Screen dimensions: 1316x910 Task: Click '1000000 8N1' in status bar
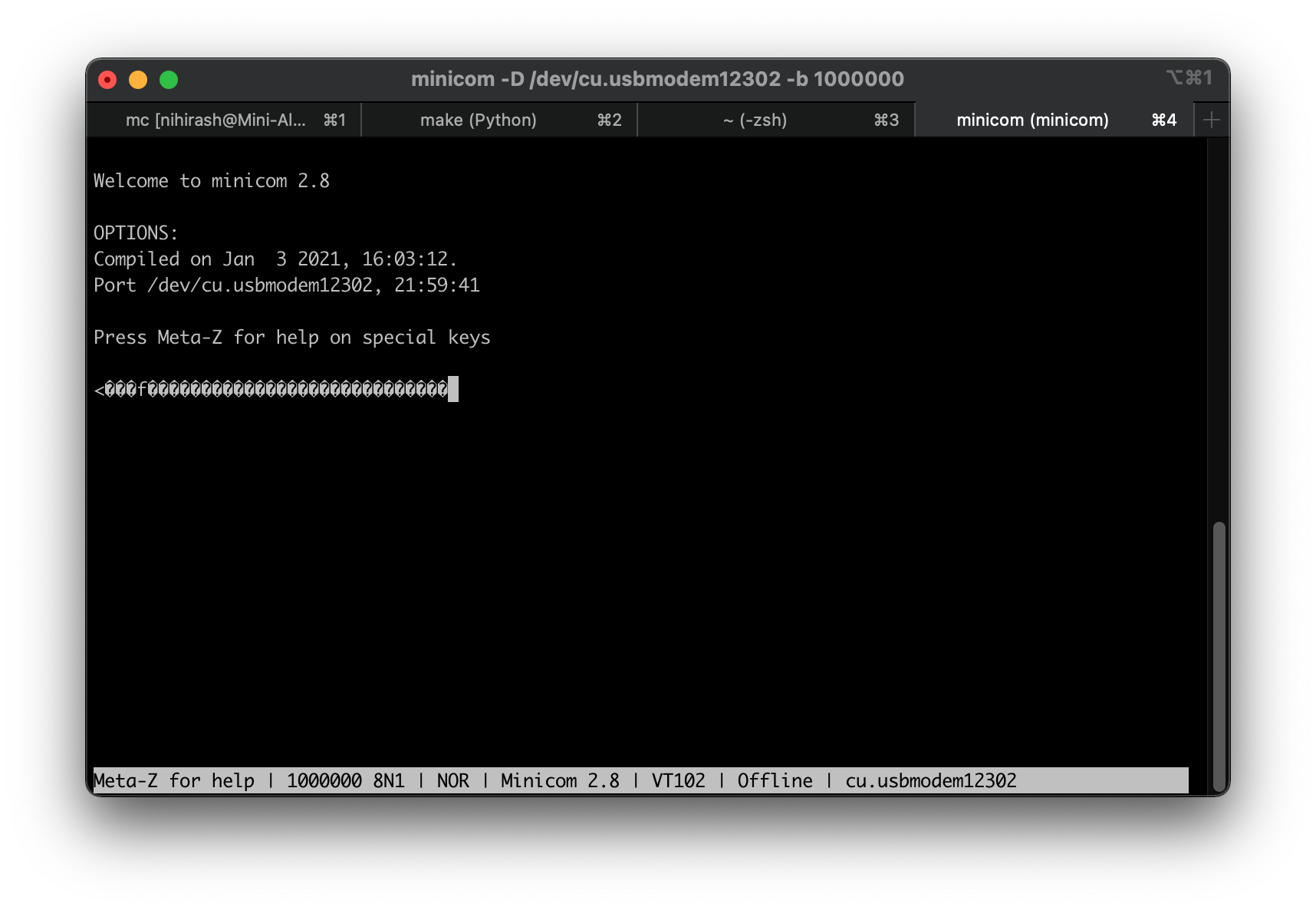pos(346,781)
